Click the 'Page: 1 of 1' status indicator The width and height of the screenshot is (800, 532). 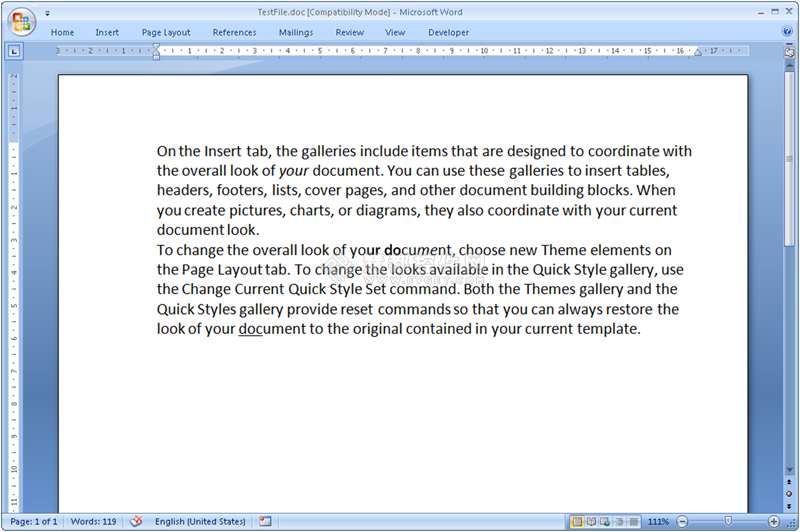coord(34,522)
